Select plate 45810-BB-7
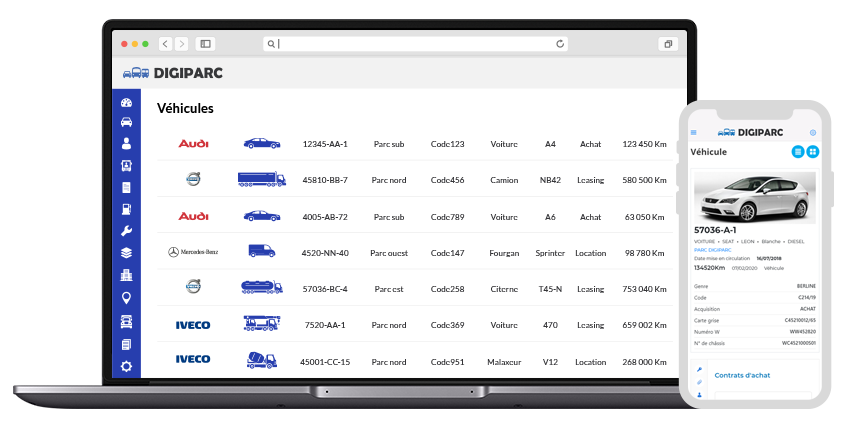This screenshot has width=848, height=424. [325, 180]
